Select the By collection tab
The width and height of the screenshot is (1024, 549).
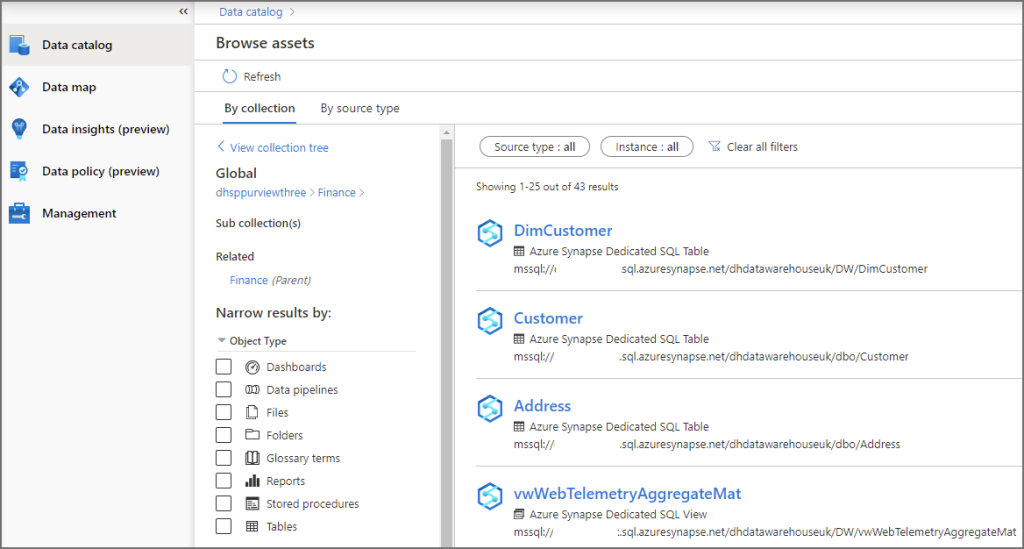[x=260, y=108]
